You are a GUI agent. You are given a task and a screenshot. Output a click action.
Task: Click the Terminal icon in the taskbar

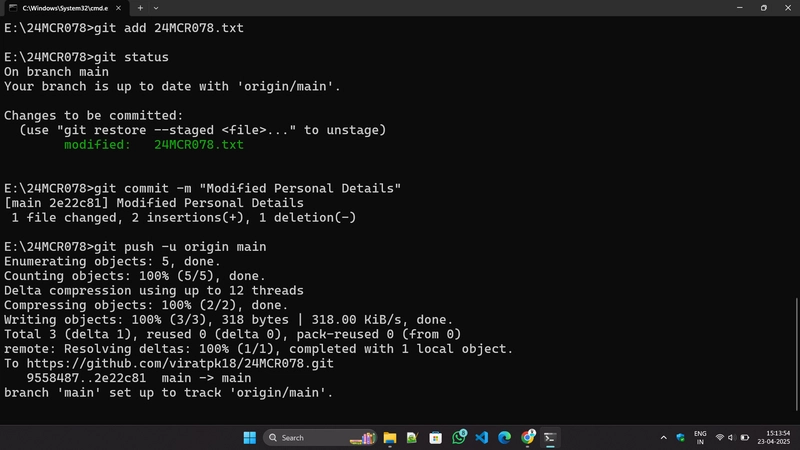click(550, 438)
